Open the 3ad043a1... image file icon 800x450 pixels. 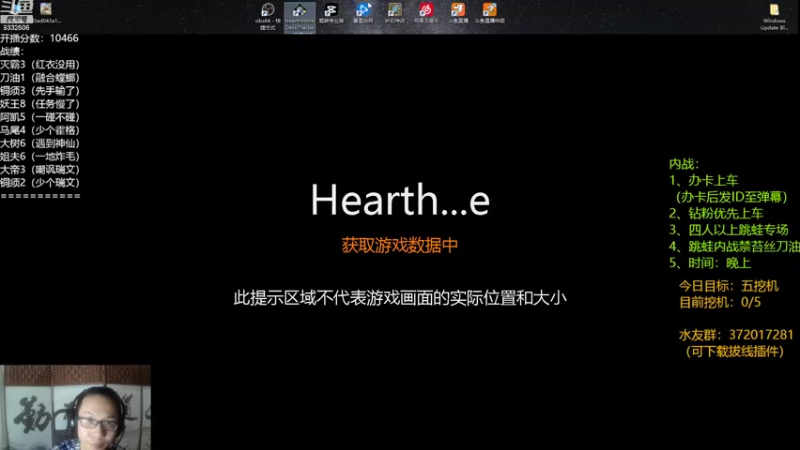tap(46, 13)
